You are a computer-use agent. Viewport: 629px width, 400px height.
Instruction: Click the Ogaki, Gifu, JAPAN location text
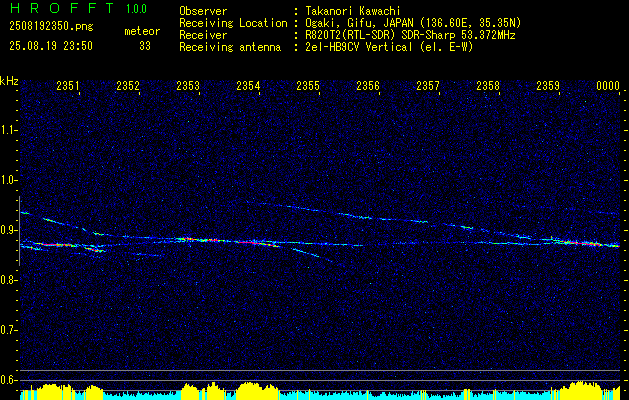[413, 23]
